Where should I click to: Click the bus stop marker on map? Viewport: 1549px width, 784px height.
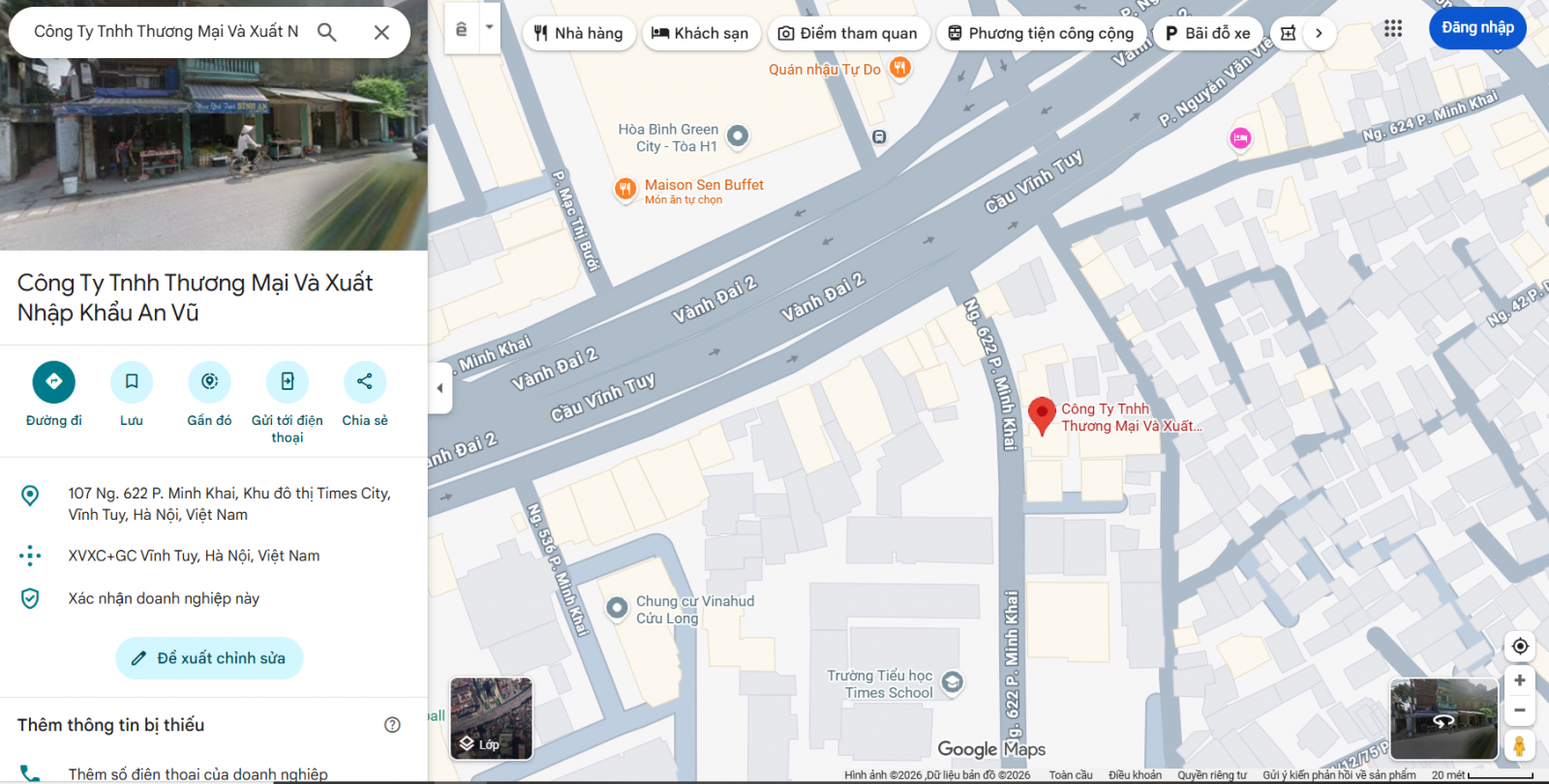[x=879, y=137]
